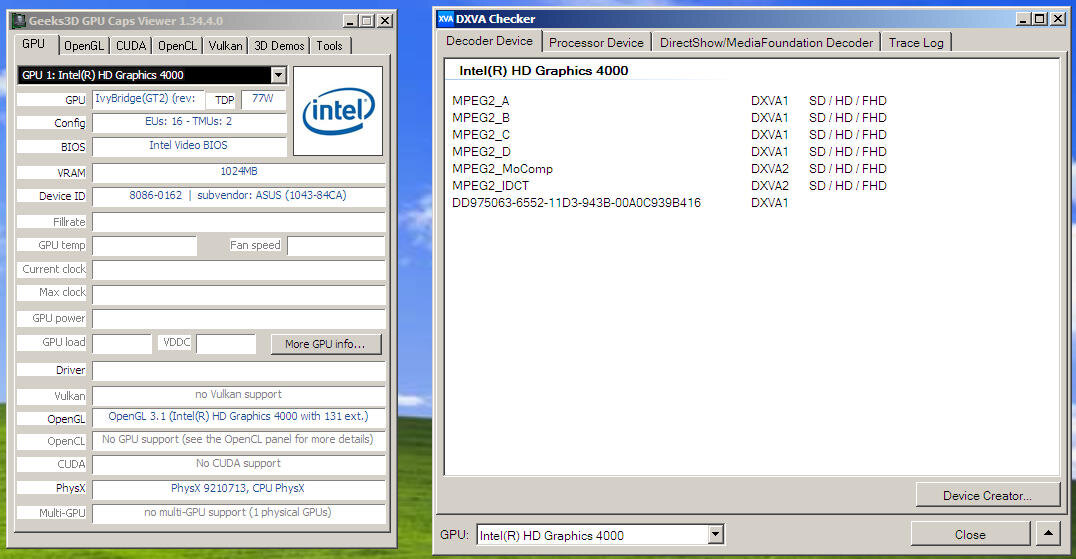Click the Device Creator... button

987,495
